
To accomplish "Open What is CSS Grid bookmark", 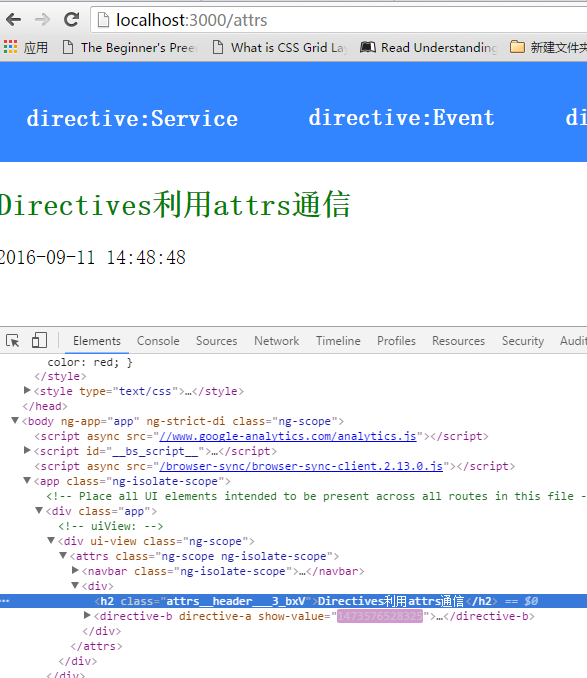I will 280,47.
